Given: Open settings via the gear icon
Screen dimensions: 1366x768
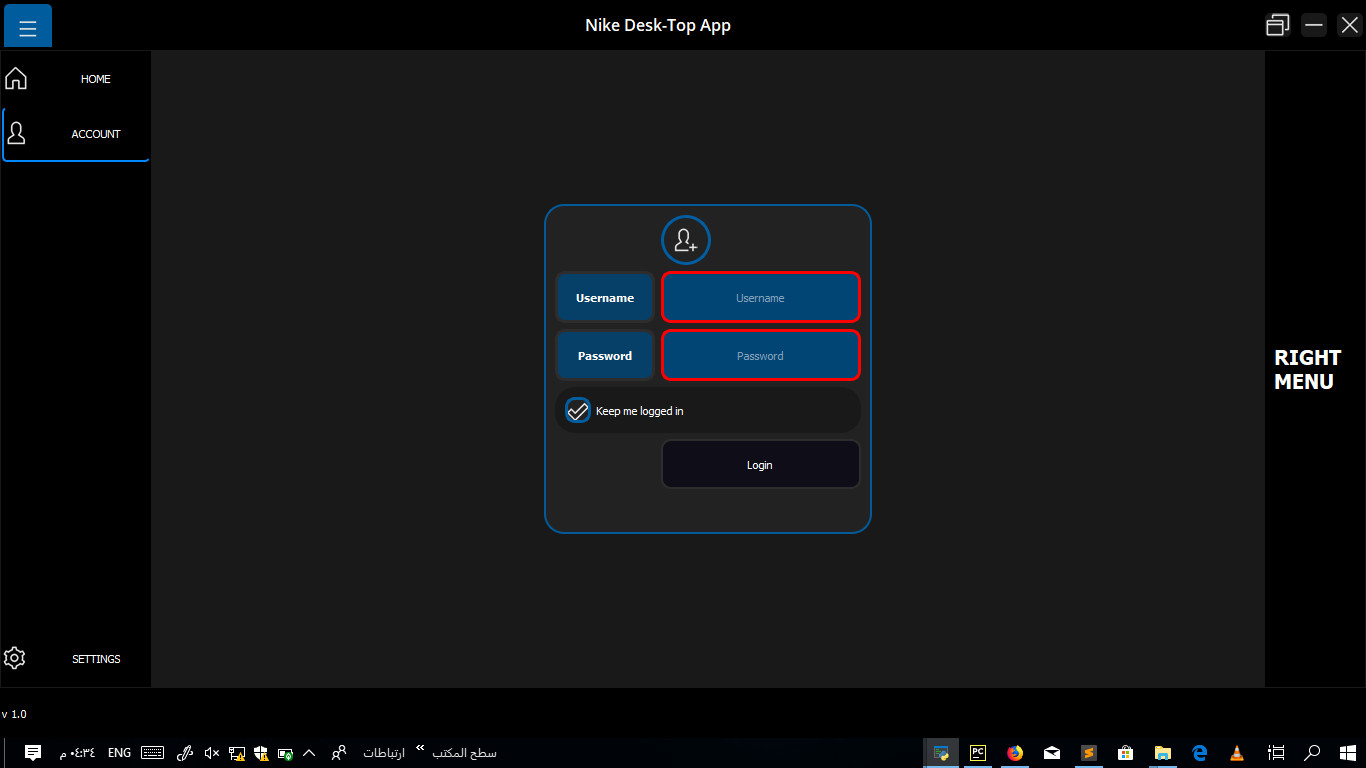Looking at the screenshot, I should (x=15, y=657).
